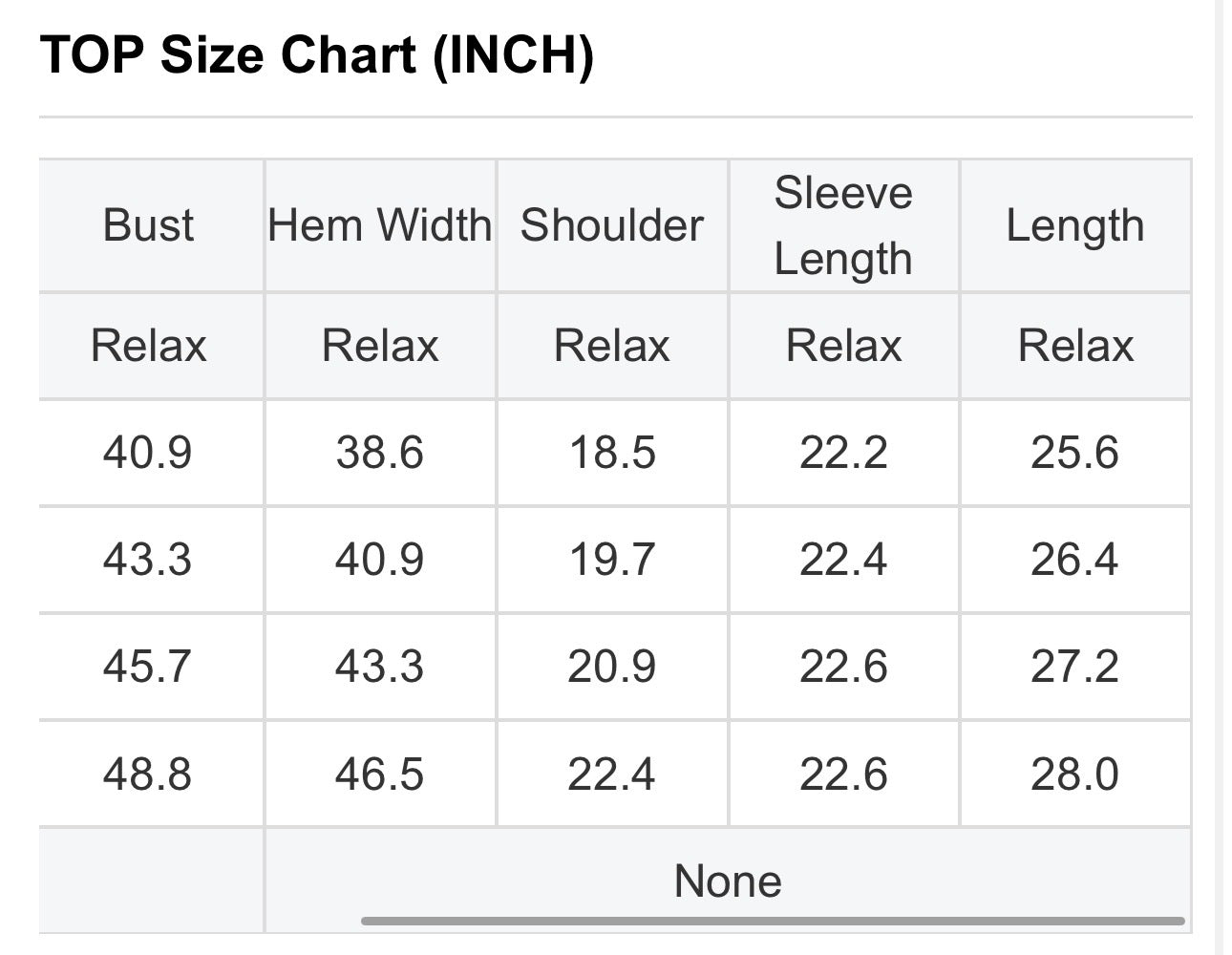Click the None cell at table bottom
This screenshot has width=1232, height=955.
click(728, 881)
